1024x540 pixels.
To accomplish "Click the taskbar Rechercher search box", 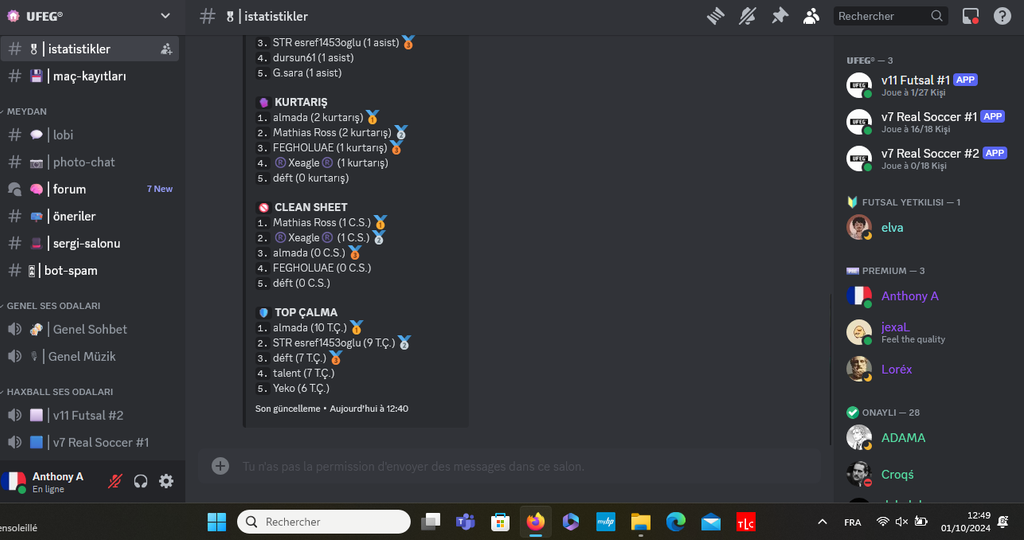I will (324, 522).
